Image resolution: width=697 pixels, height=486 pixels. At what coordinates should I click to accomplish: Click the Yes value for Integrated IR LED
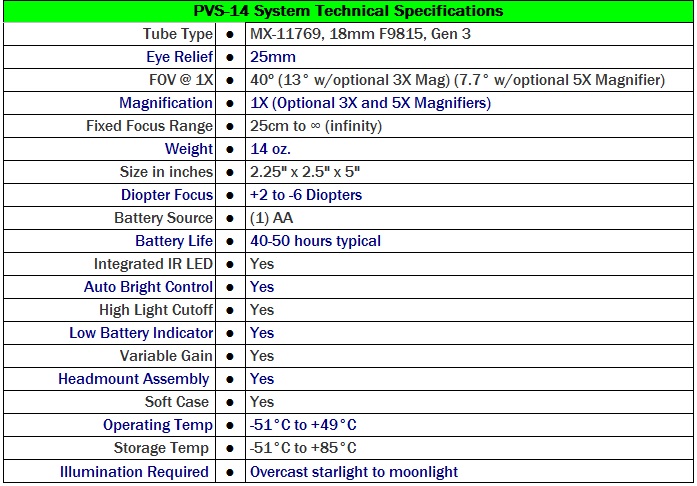pos(262,264)
